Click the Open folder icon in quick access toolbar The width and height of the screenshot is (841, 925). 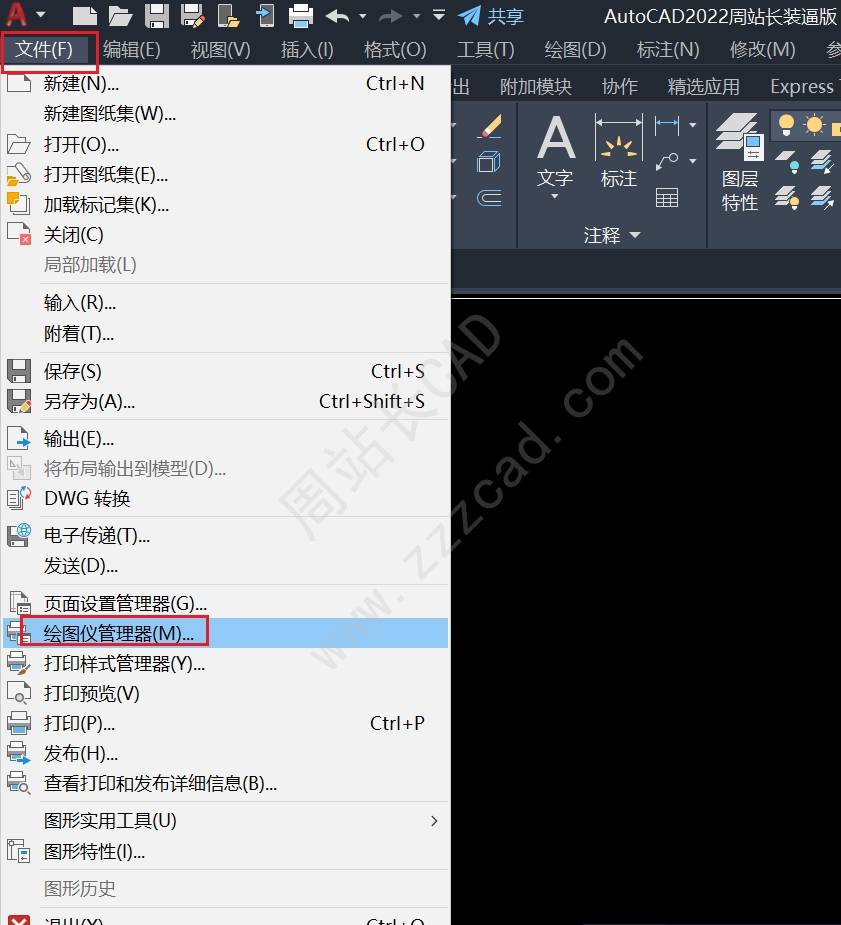pyautogui.click(x=120, y=16)
